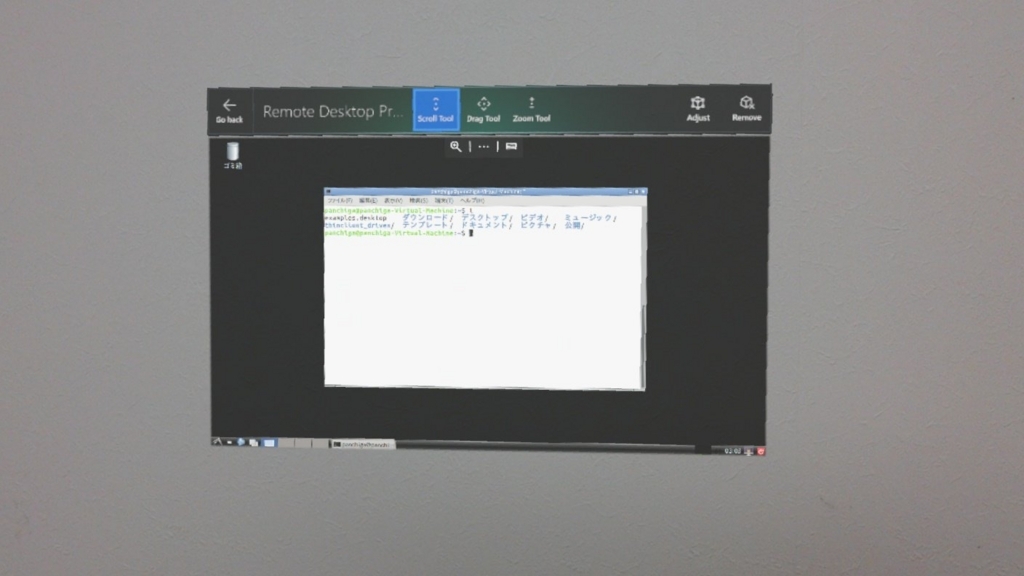The width and height of the screenshot is (1024, 576).
Task: Click the ダウンロード/ directory text
Action: pos(427,217)
